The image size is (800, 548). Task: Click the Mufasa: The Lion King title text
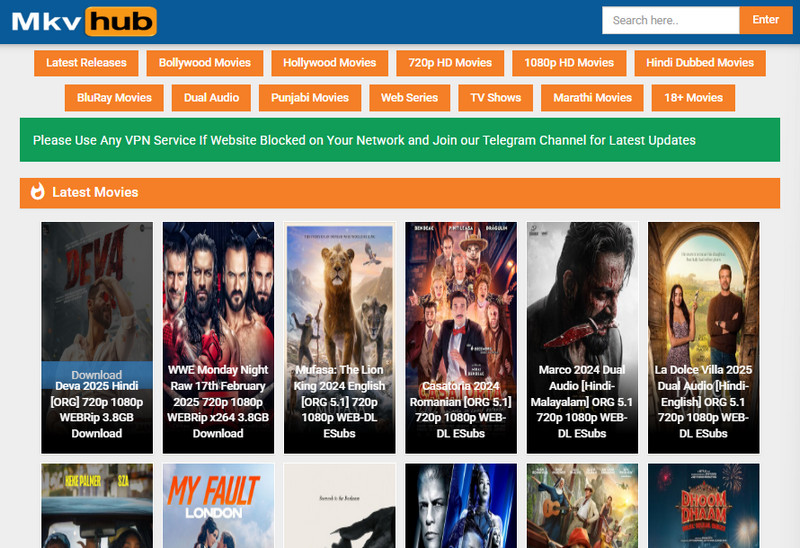(340, 402)
